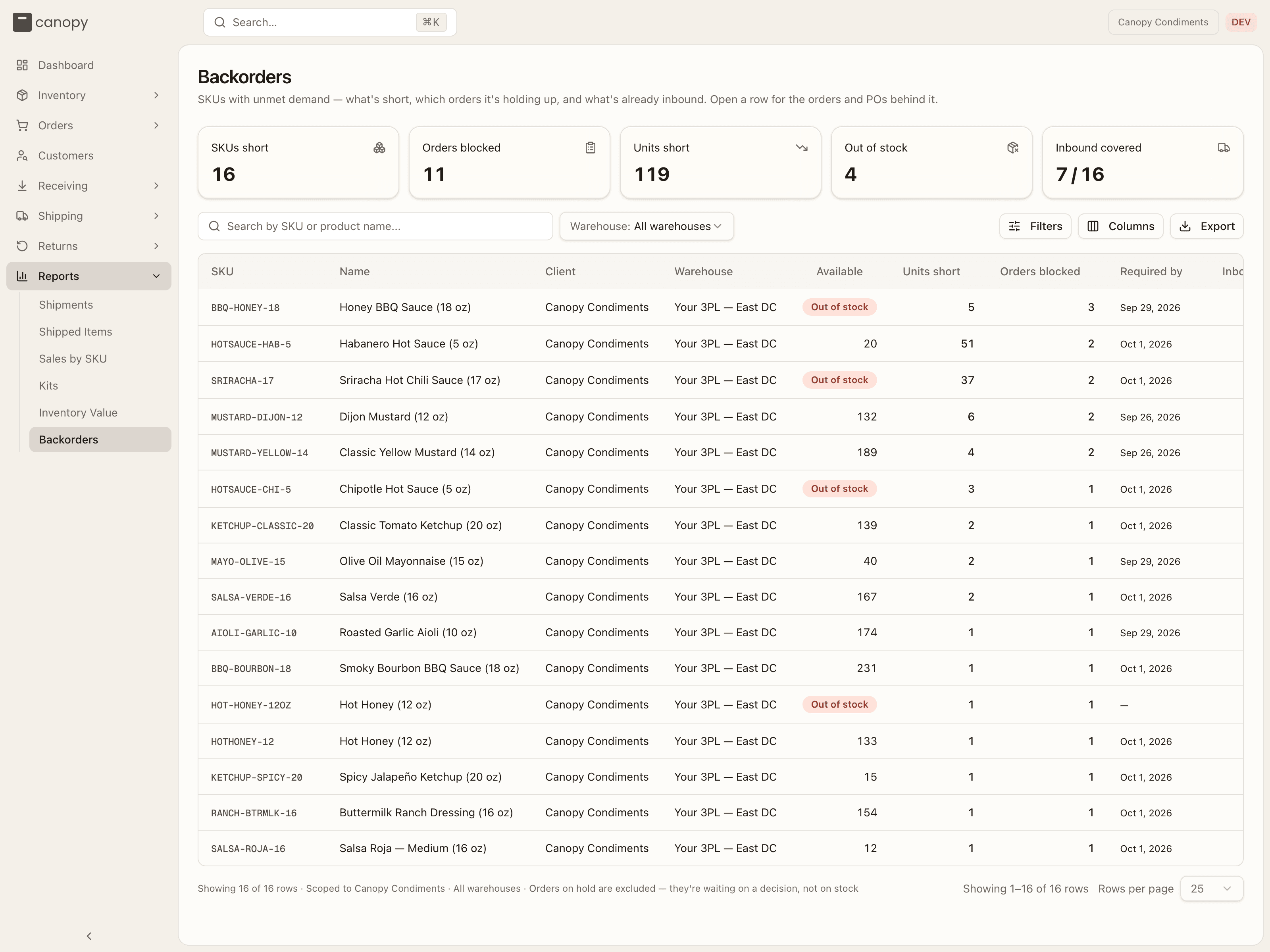This screenshot has width=1270, height=952.
Task: Click the Receiving download-arrow icon
Action: [x=22, y=185]
